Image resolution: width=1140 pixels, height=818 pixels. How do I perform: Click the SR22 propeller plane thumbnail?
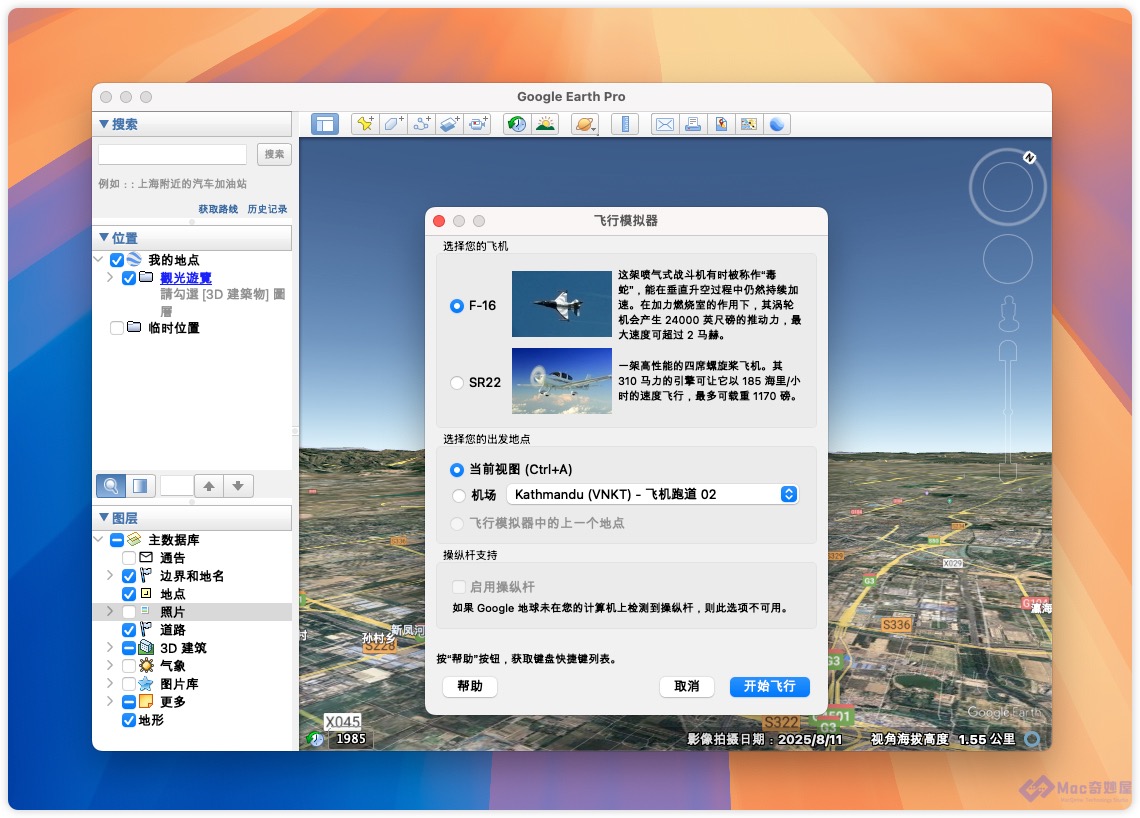561,381
